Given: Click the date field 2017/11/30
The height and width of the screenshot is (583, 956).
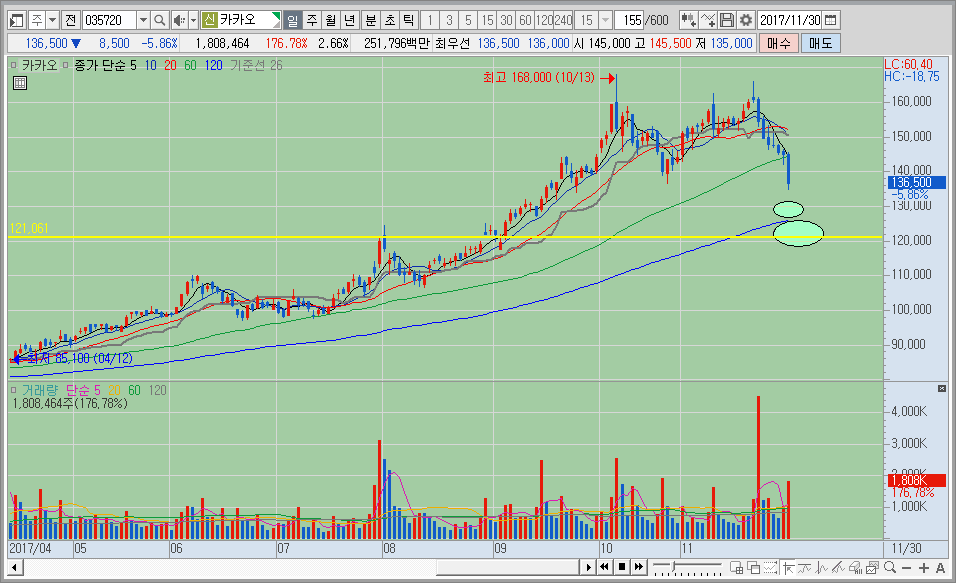Looking at the screenshot, I should (790, 20).
